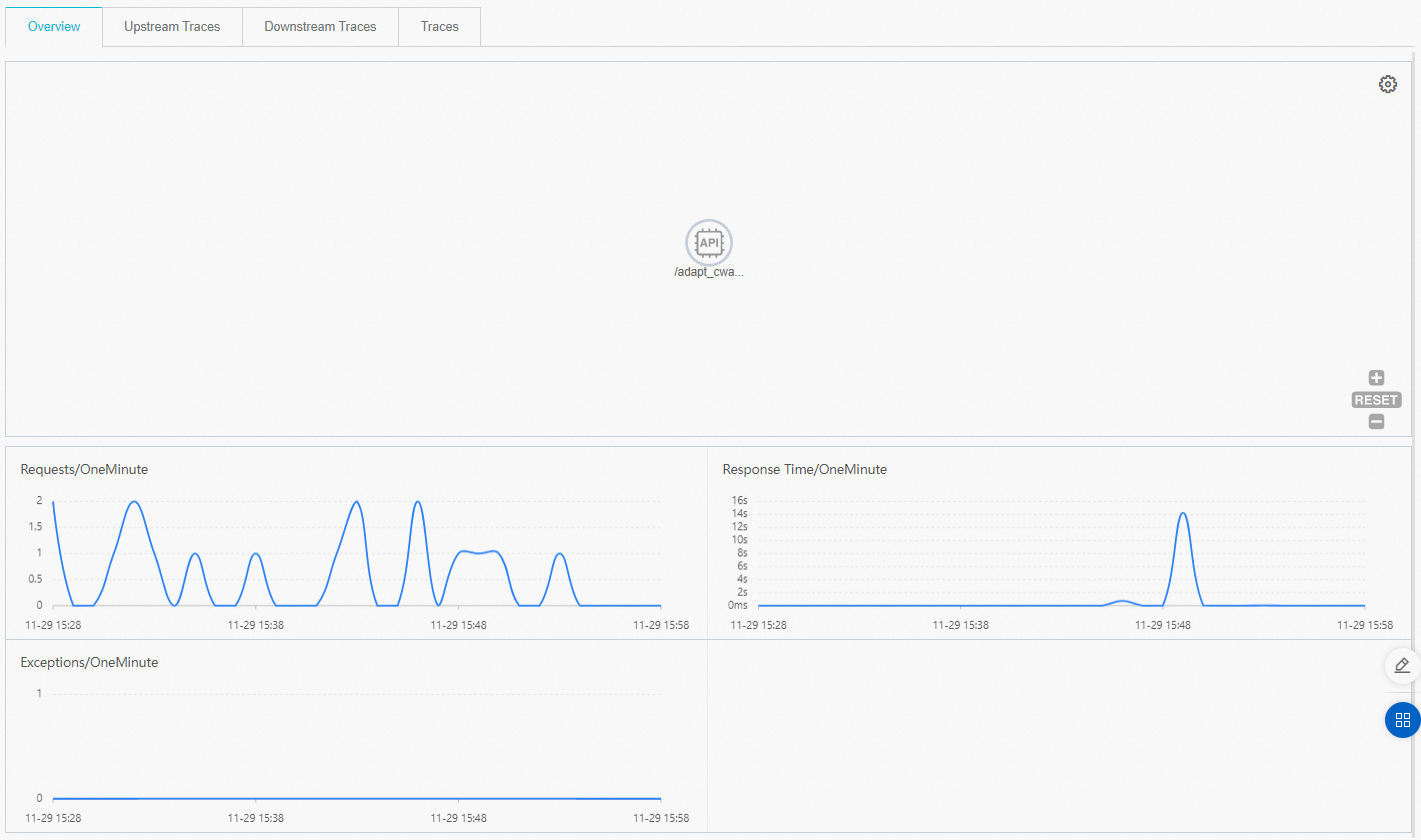This screenshot has height=840, width=1421.
Task: Click 11-29 15:38 label under Requests chart
Action: pos(258,625)
